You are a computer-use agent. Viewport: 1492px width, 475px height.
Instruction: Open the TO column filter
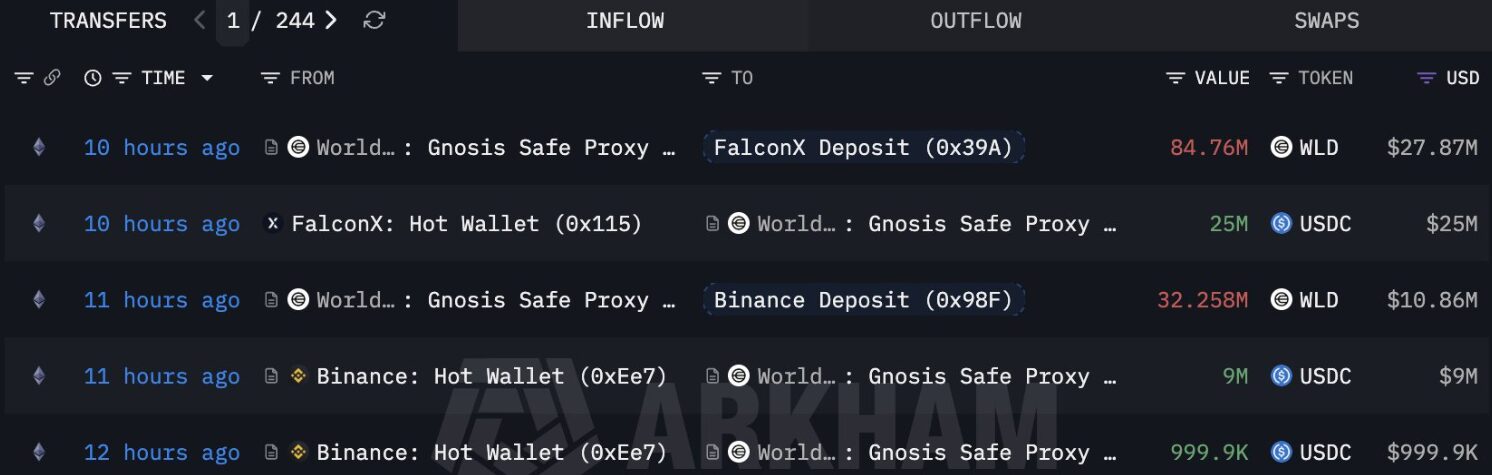pyautogui.click(x=711, y=78)
